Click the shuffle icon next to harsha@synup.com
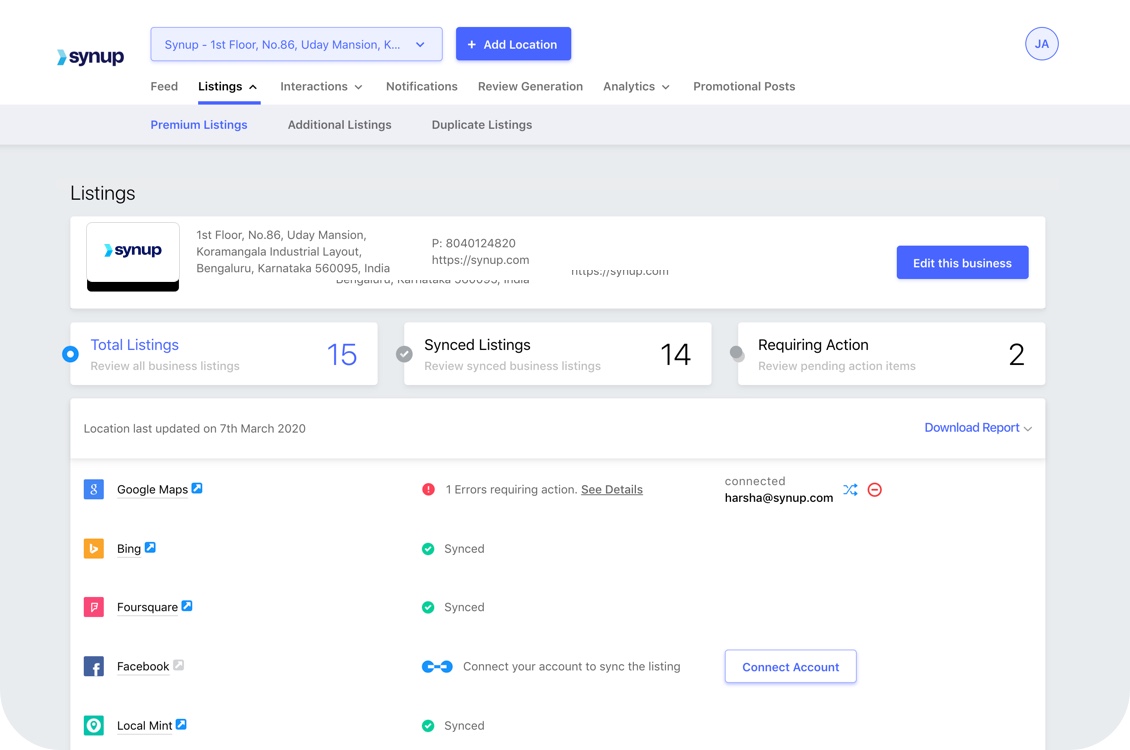Image resolution: width=1130 pixels, height=750 pixels. pos(850,490)
